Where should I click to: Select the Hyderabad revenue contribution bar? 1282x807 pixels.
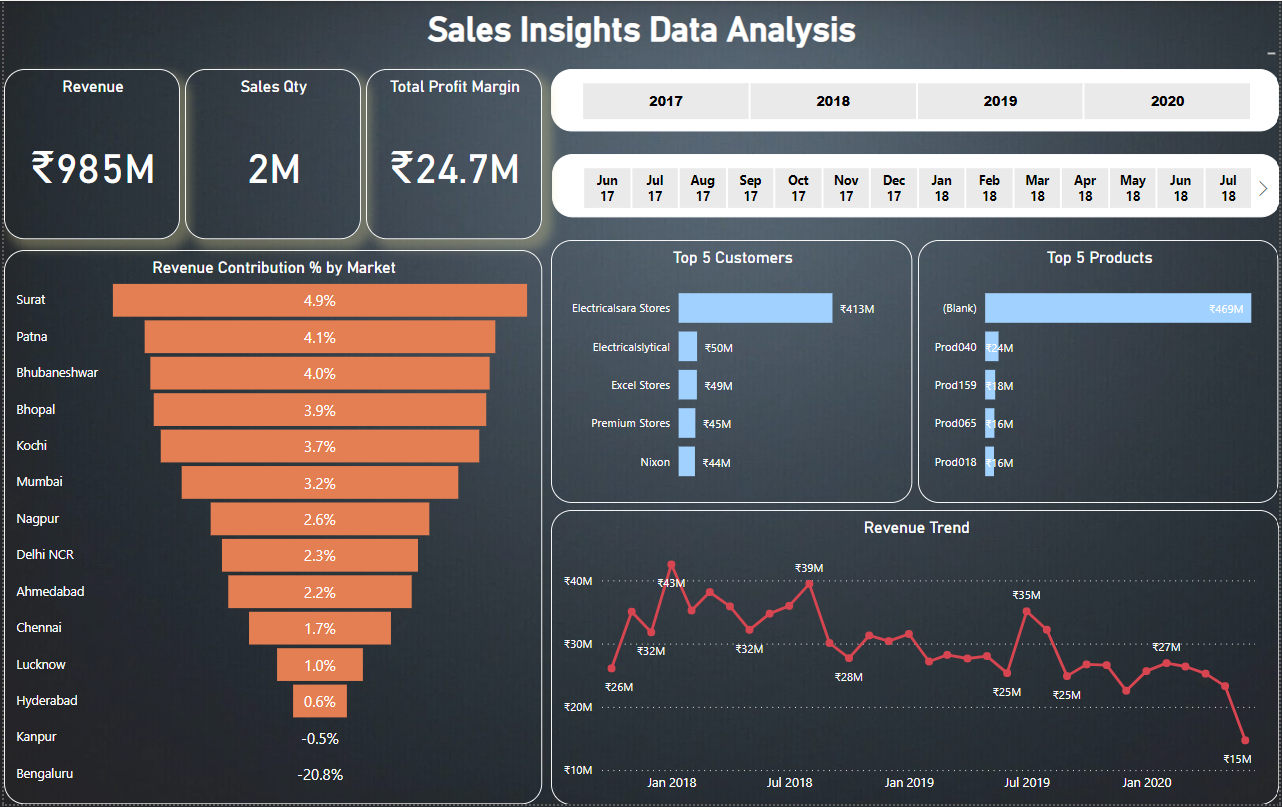click(320, 701)
